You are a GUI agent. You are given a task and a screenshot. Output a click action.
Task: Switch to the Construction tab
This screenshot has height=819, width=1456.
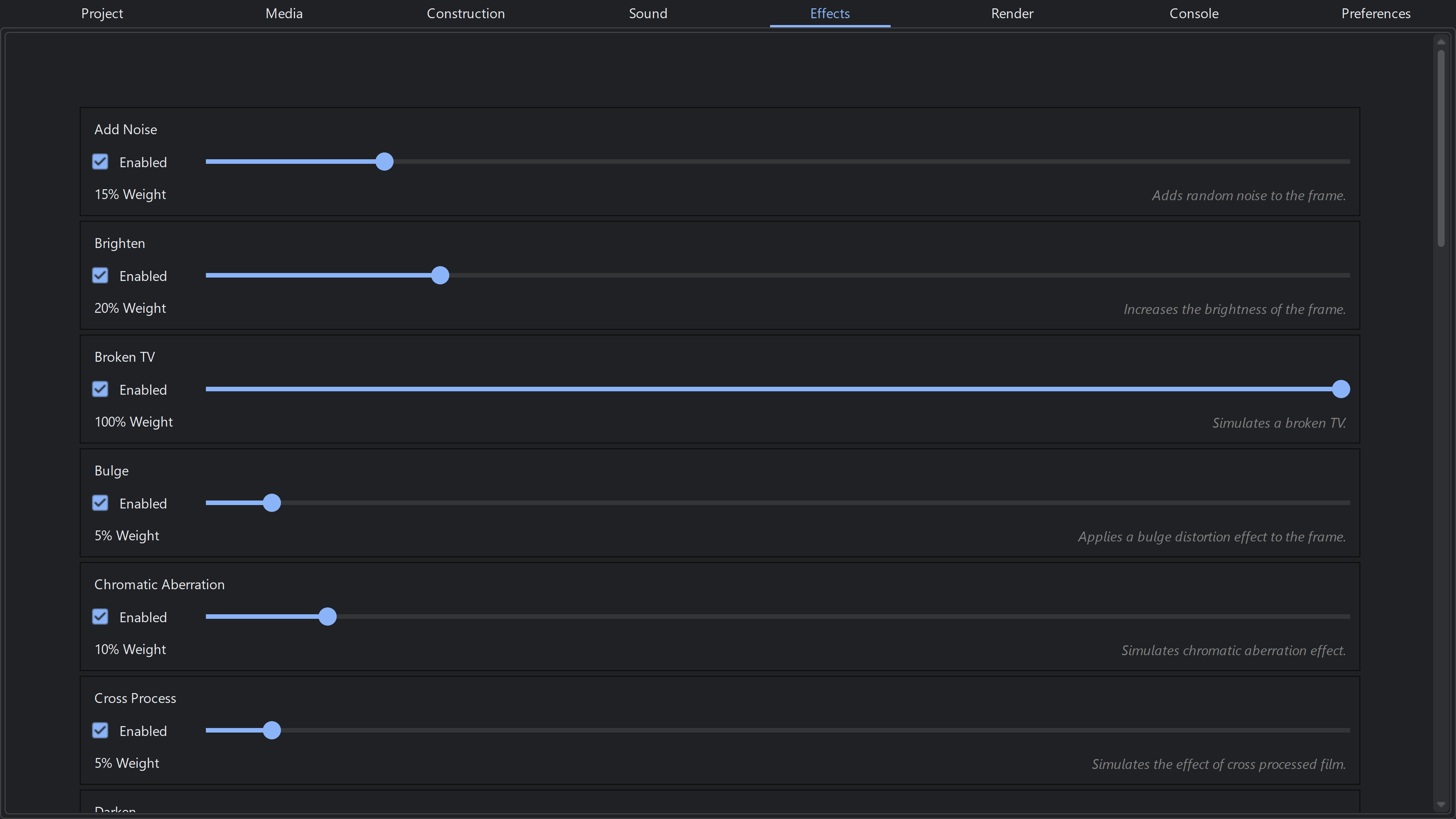click(465, 13)
